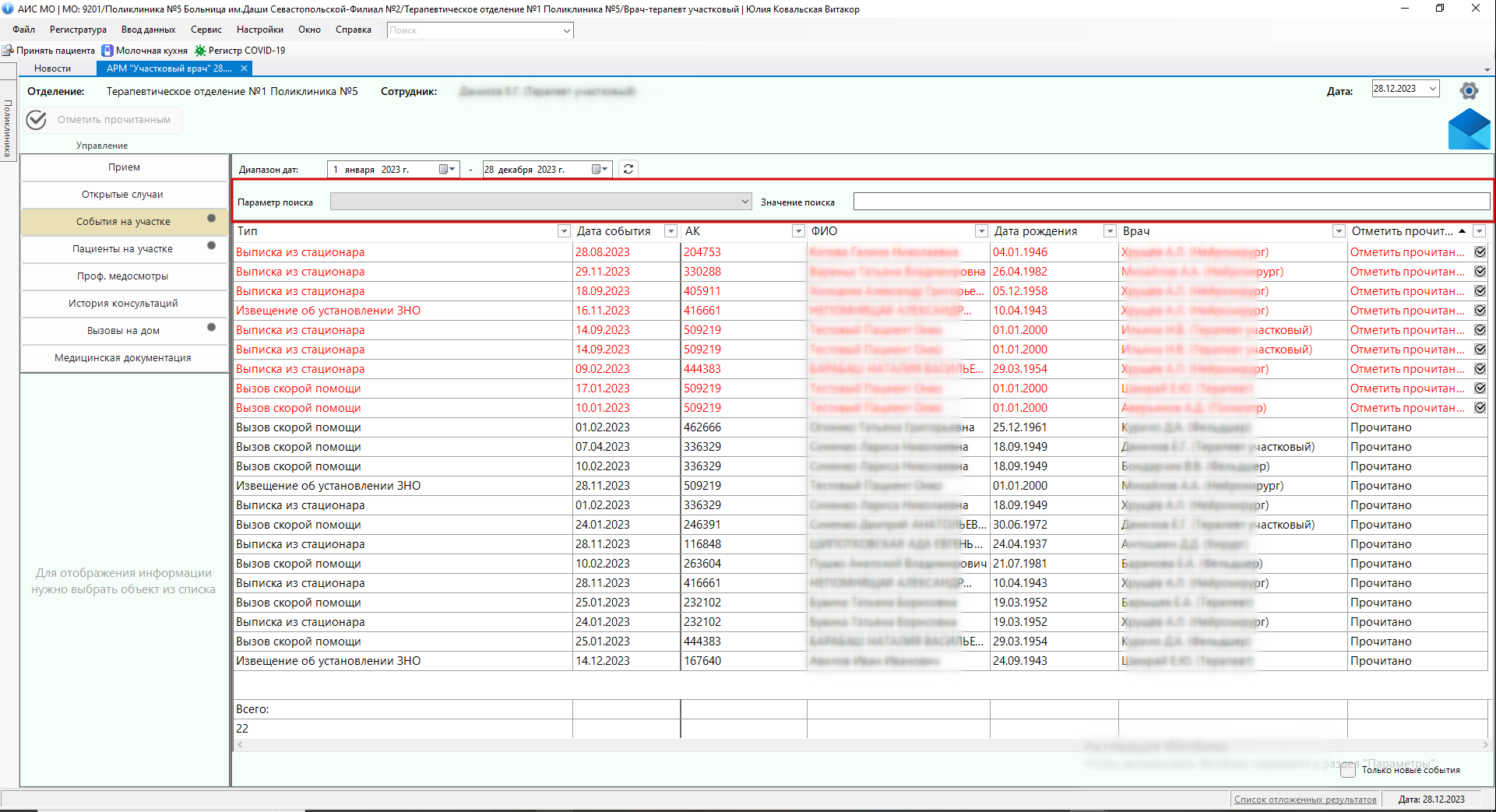
Task: Click the refresh icon beside the date range
Action: [x=628, y=169]
